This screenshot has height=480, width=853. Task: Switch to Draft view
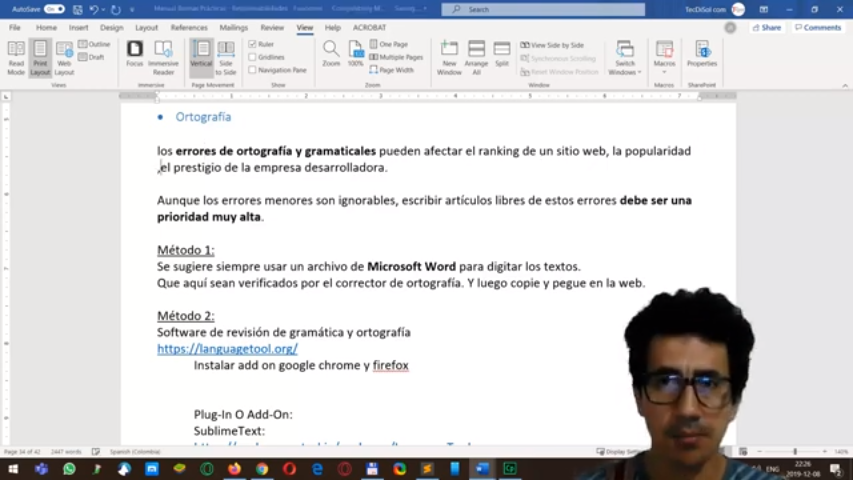pos(91,57)
